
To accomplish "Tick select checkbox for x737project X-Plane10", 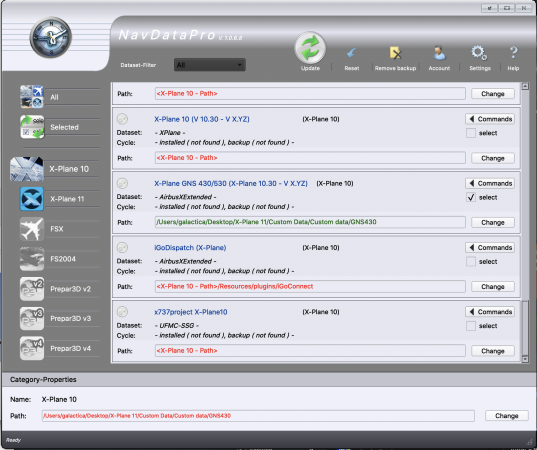I will click(471, 326).
